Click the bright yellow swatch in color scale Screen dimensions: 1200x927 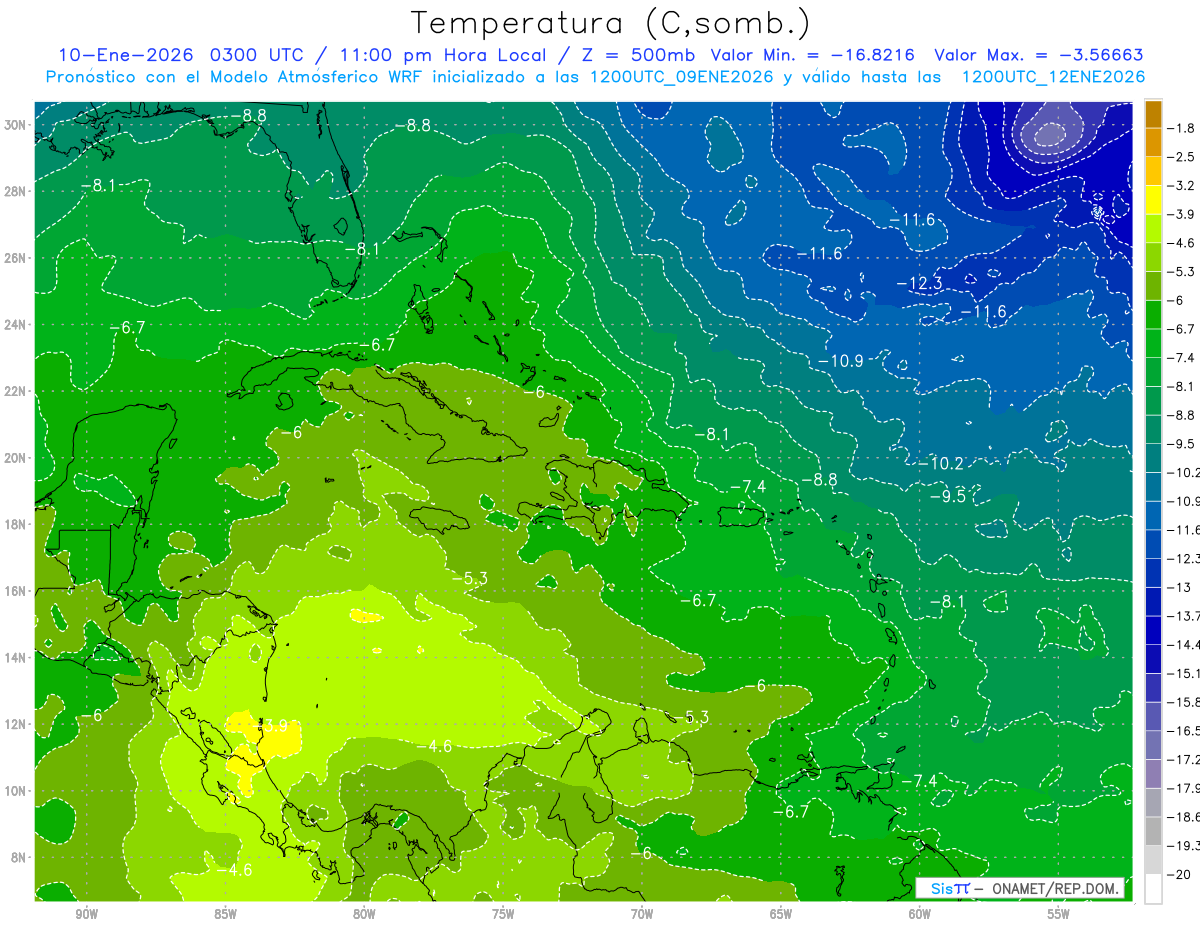pos(1153,200)
